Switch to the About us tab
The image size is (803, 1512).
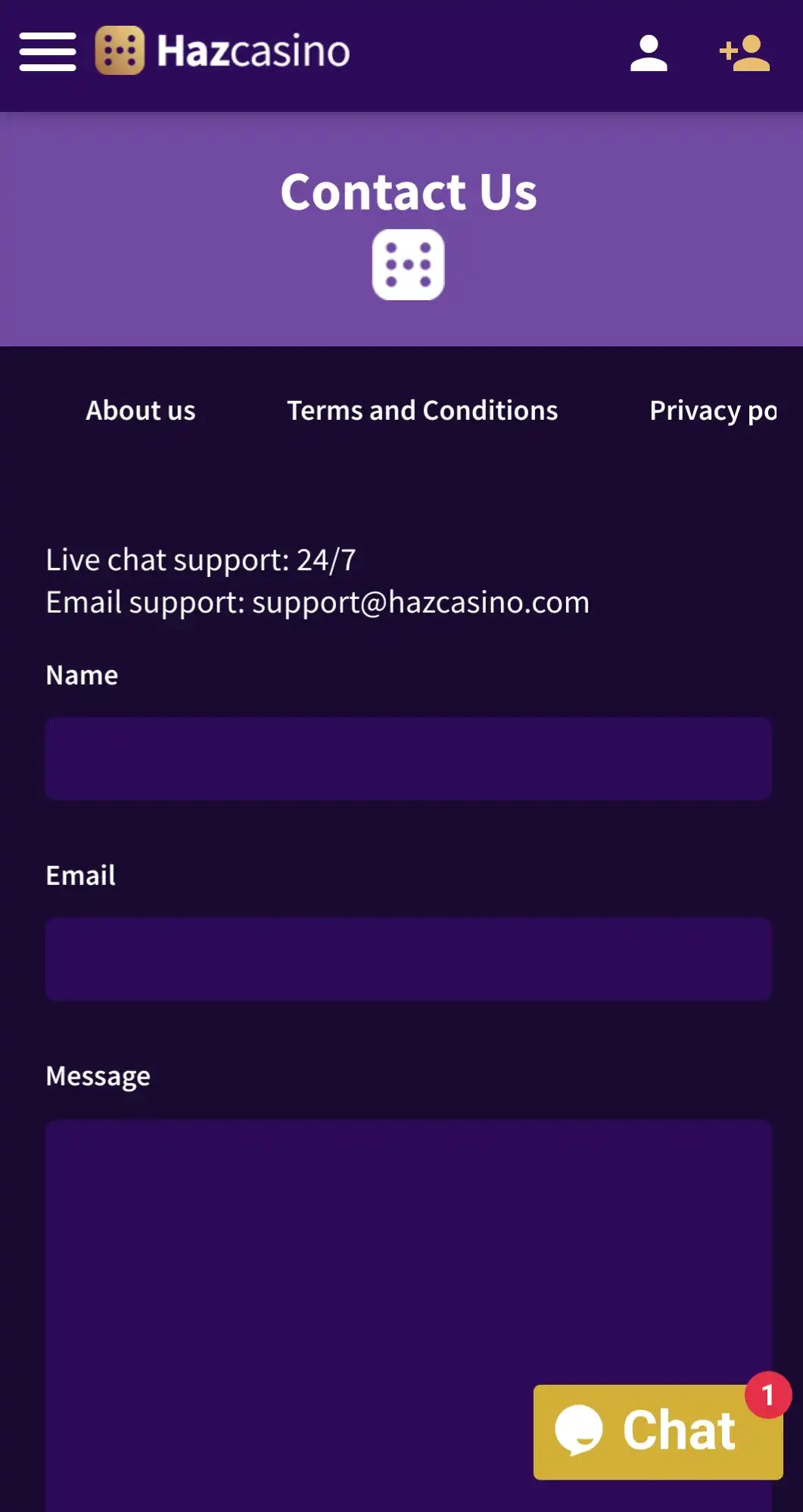coord(141,411)
